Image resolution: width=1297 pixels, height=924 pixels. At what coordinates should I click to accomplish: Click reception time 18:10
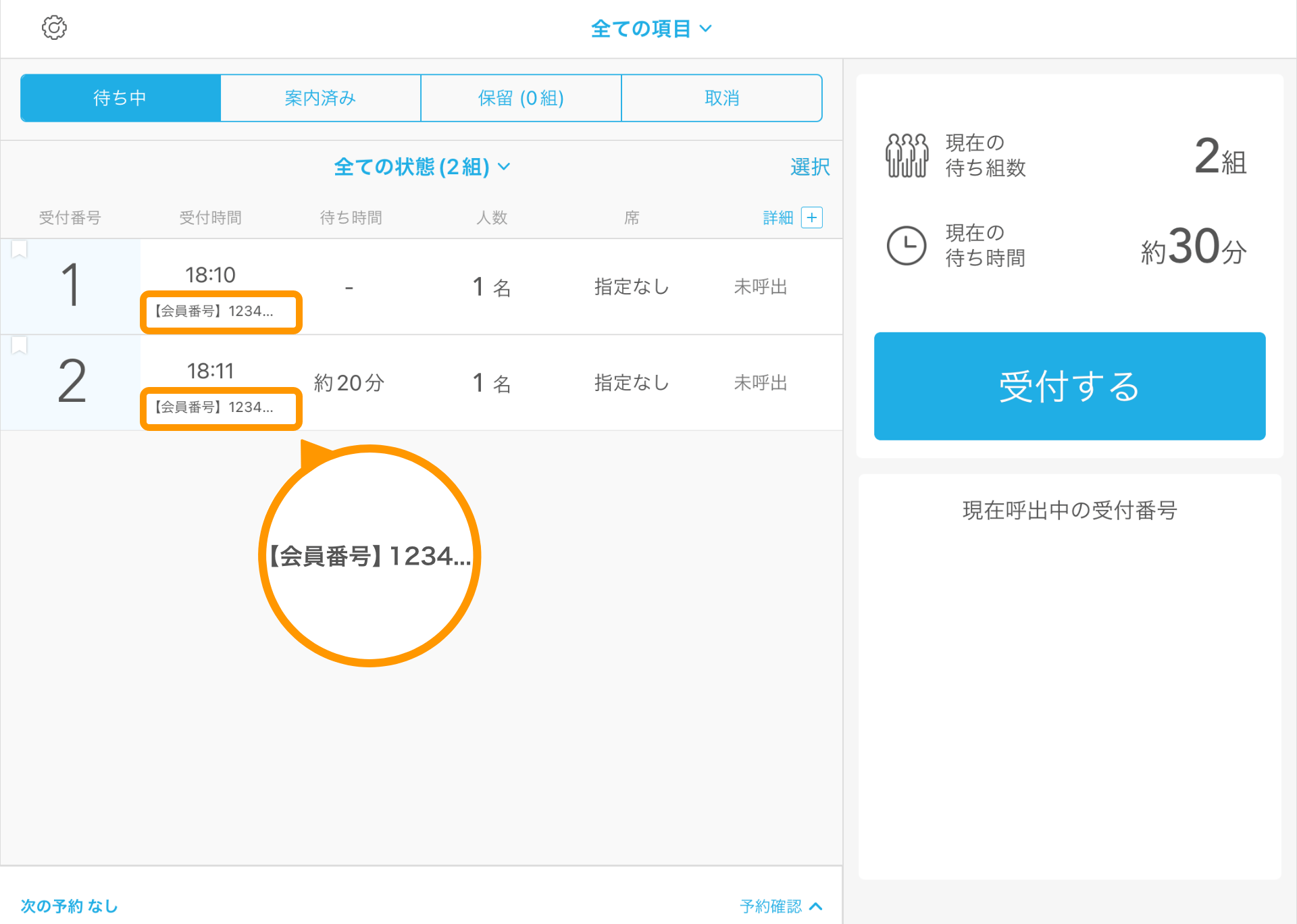tap(210, 275)
